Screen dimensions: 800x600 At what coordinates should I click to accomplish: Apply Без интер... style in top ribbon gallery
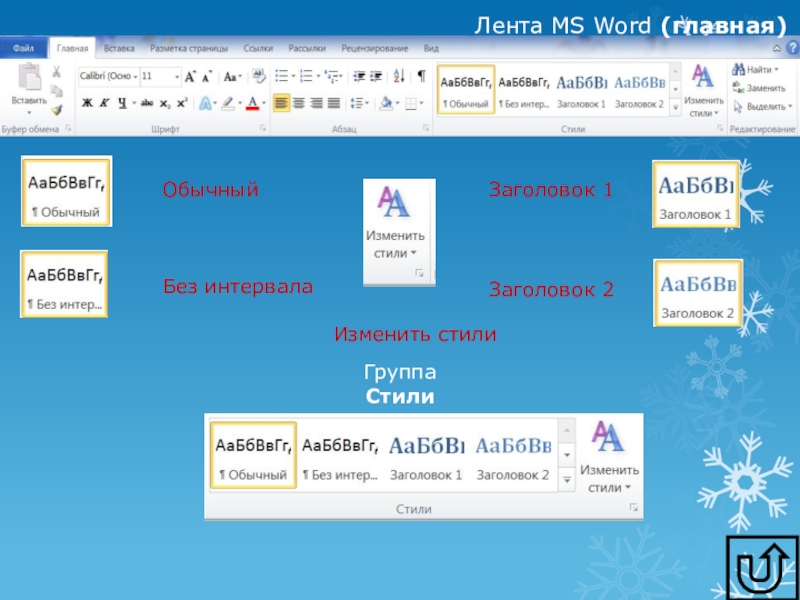(524, 89)
